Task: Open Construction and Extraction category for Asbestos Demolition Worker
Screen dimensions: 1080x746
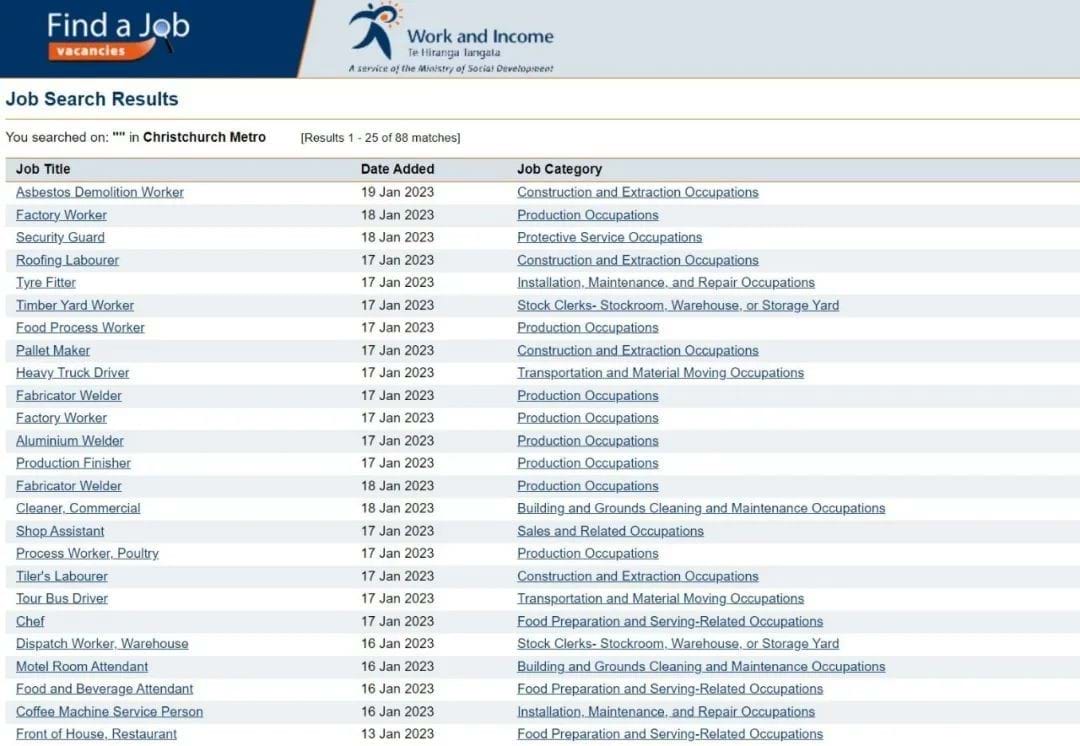Action: pos(638,192)
